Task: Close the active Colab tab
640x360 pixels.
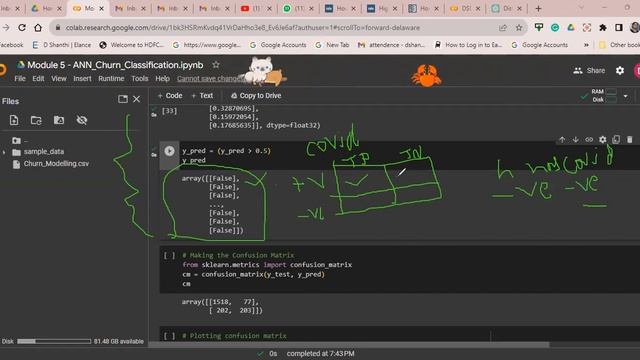Action: coord(102,8)
